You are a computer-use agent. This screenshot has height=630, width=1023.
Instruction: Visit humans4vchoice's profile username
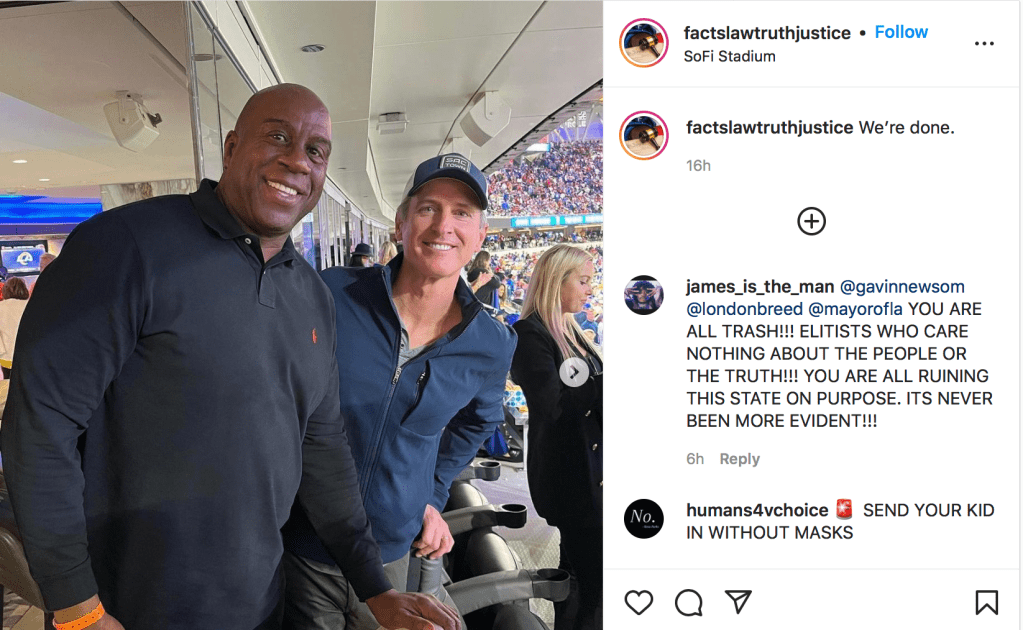tap(756, 510)
